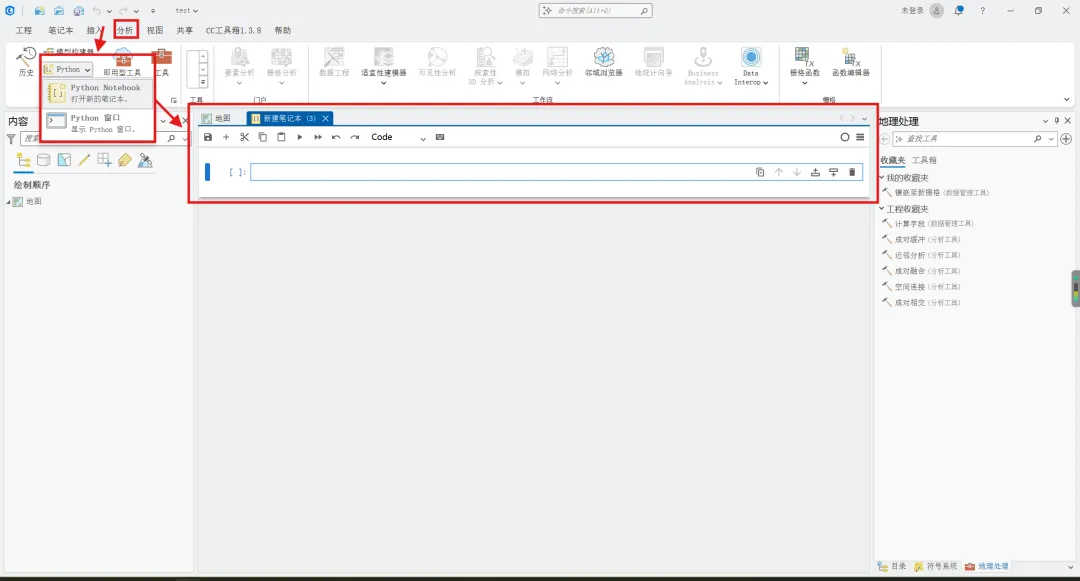Insert a new cell with the plus icon
The height and width of the screenshot is (581, 1080).
[x=226, y=137]
